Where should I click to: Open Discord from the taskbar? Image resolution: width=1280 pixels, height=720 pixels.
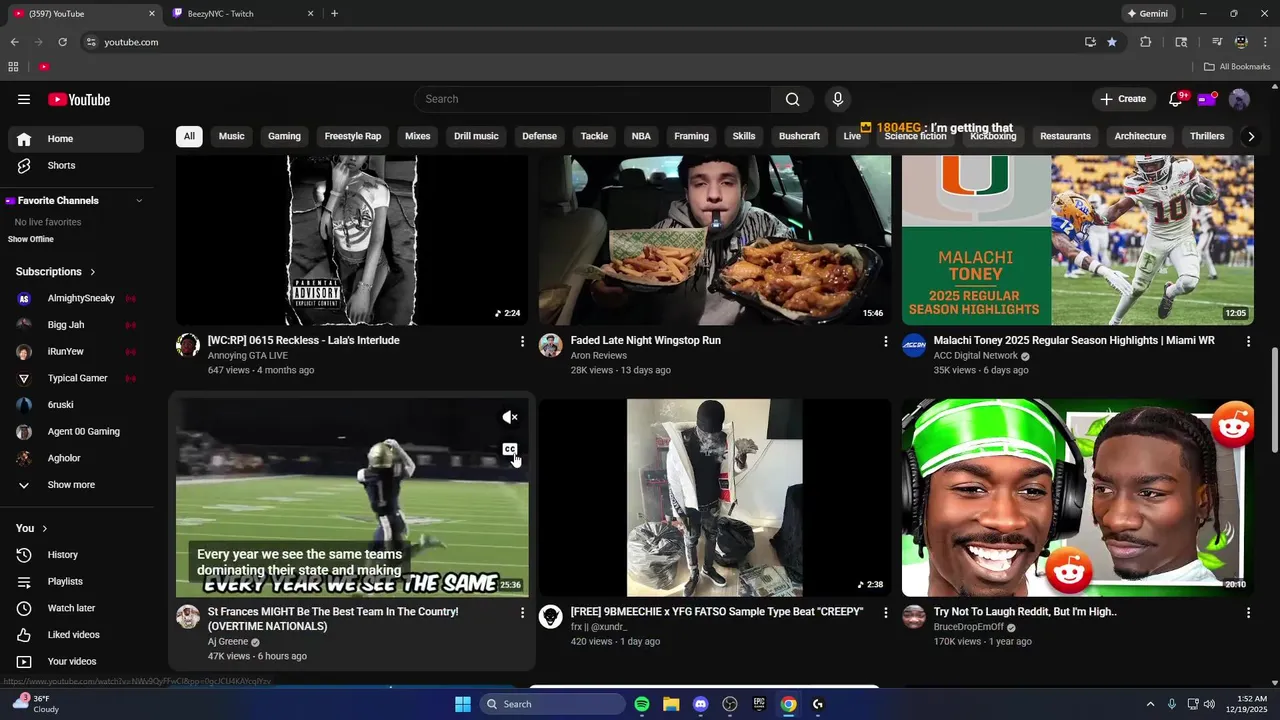[700, 704]
